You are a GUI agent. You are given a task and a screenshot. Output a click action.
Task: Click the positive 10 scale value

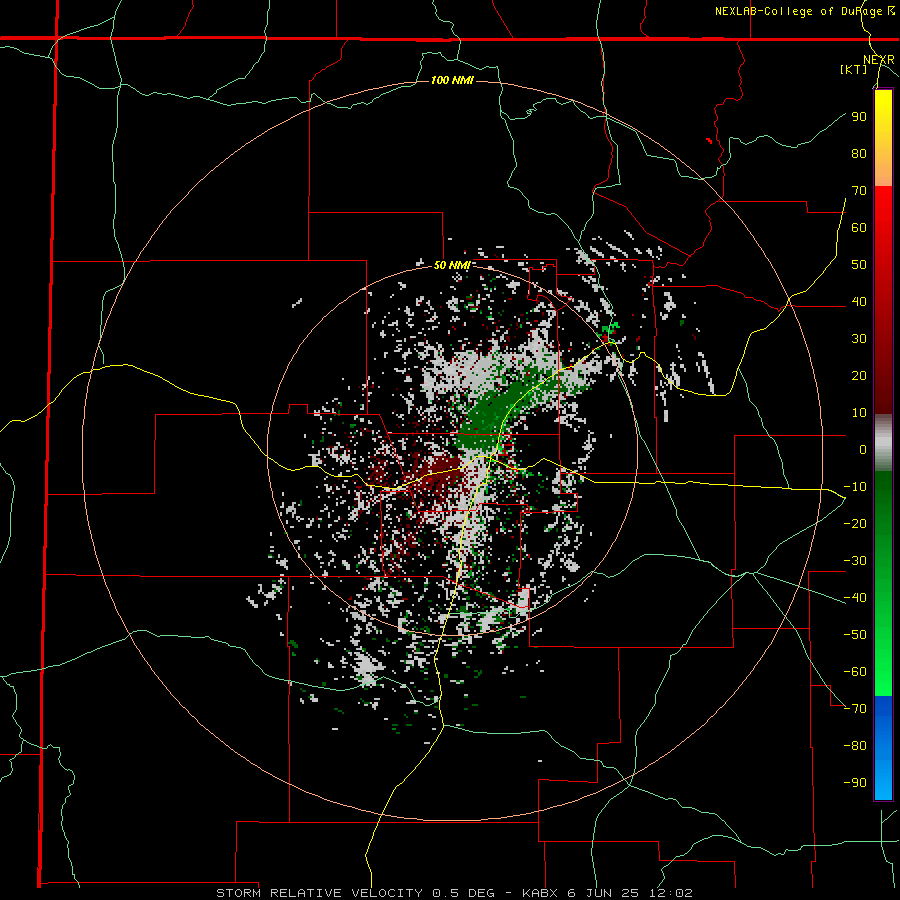pos(859,413)
